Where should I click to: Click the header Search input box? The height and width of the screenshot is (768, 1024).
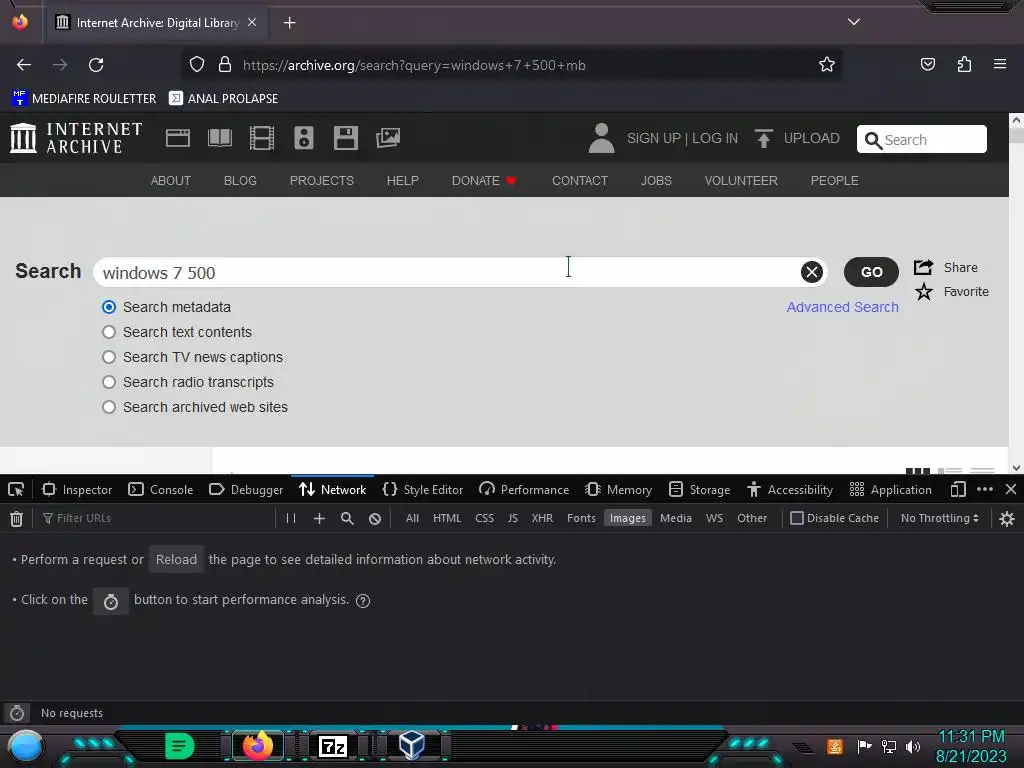click(921, 139)
